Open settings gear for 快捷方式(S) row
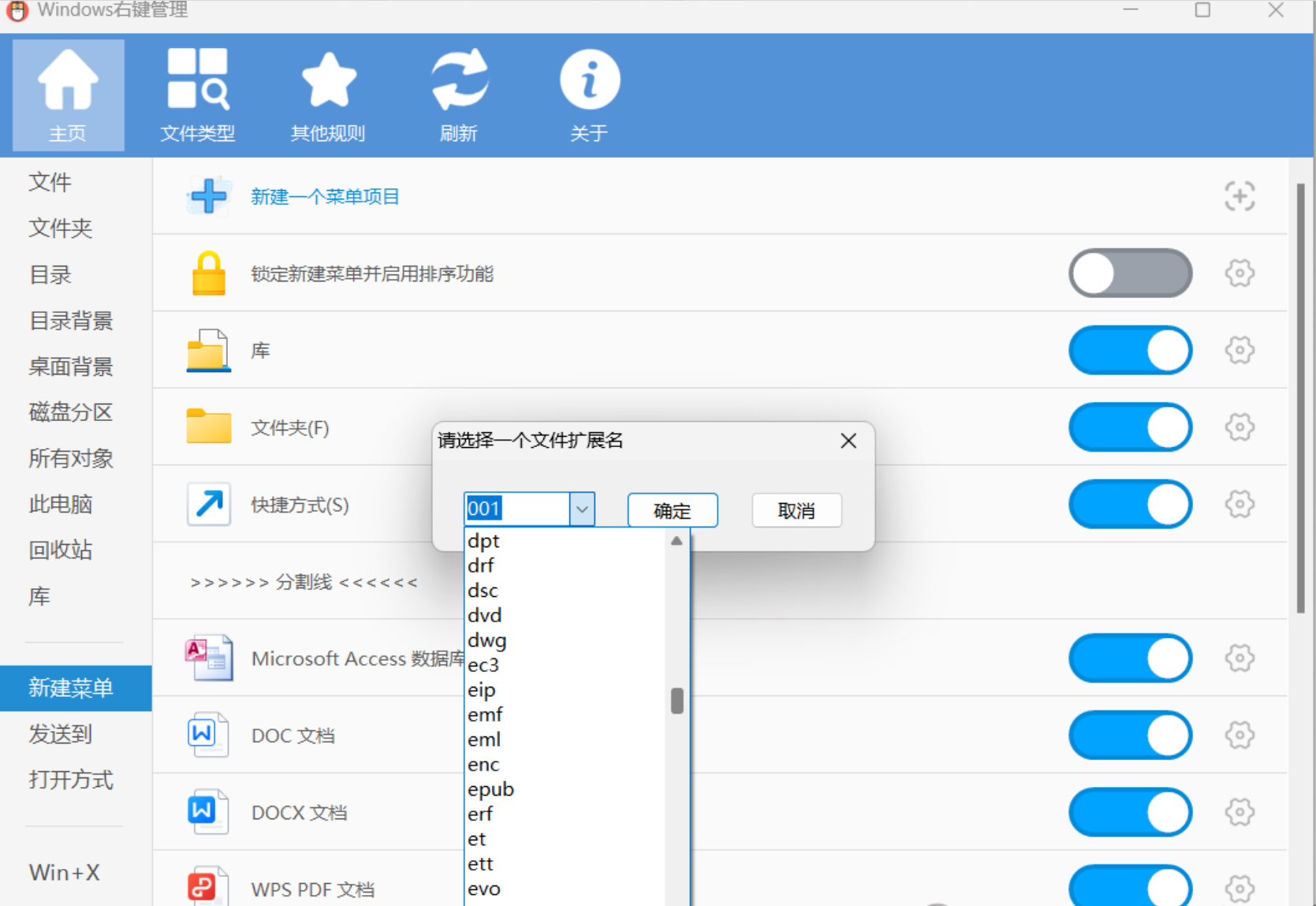 coord(1240,503)
